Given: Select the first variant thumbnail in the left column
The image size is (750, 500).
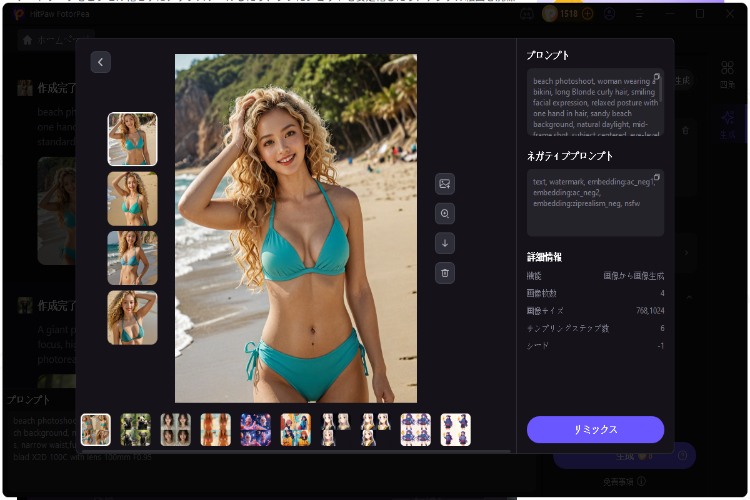Looking at the screenshot, I should 132,139.
